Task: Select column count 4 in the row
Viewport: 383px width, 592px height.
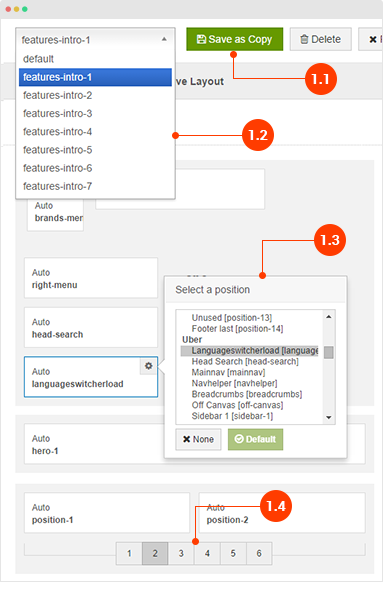Action: coord(207,553)
